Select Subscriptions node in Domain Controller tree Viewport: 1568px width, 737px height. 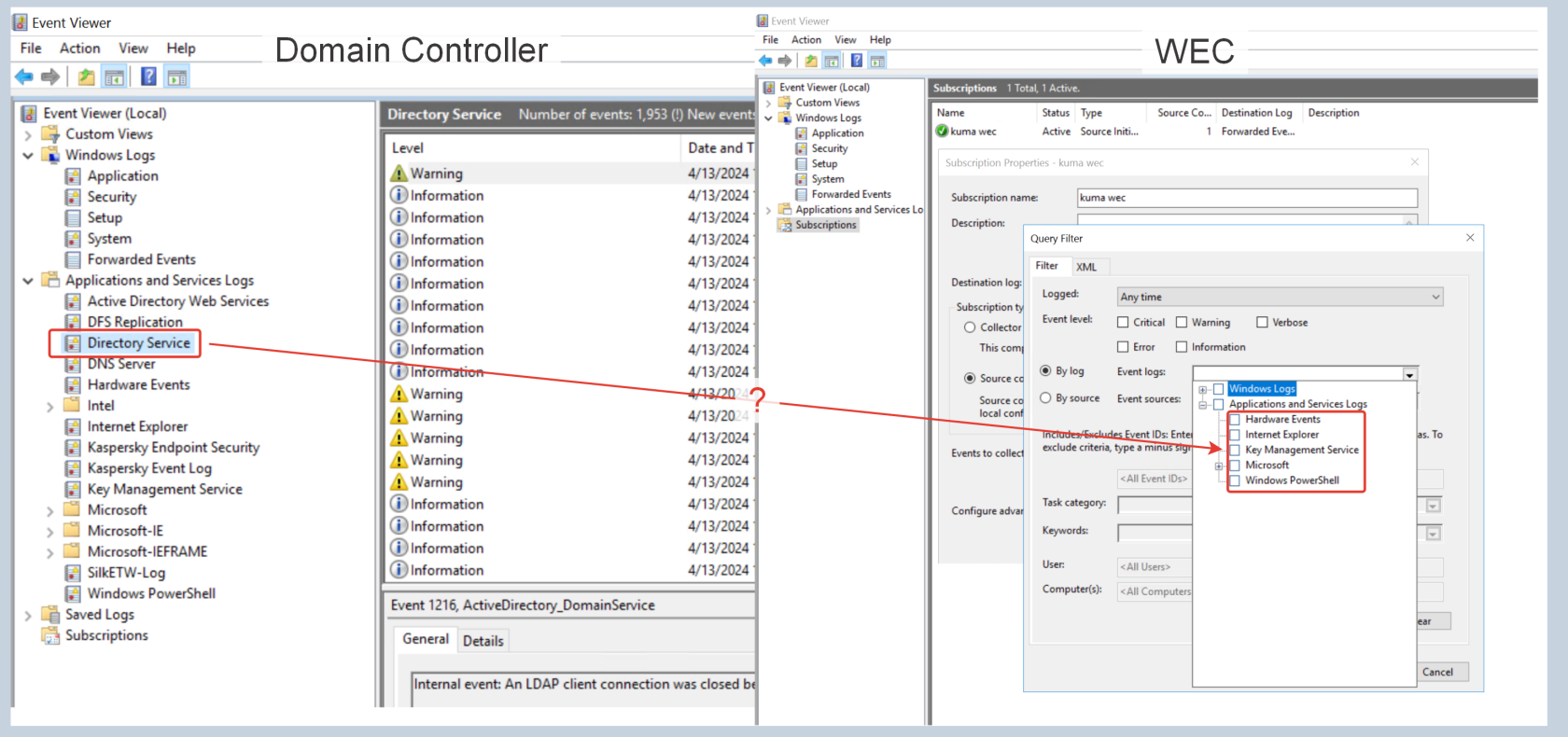click(x=106, y=635)
